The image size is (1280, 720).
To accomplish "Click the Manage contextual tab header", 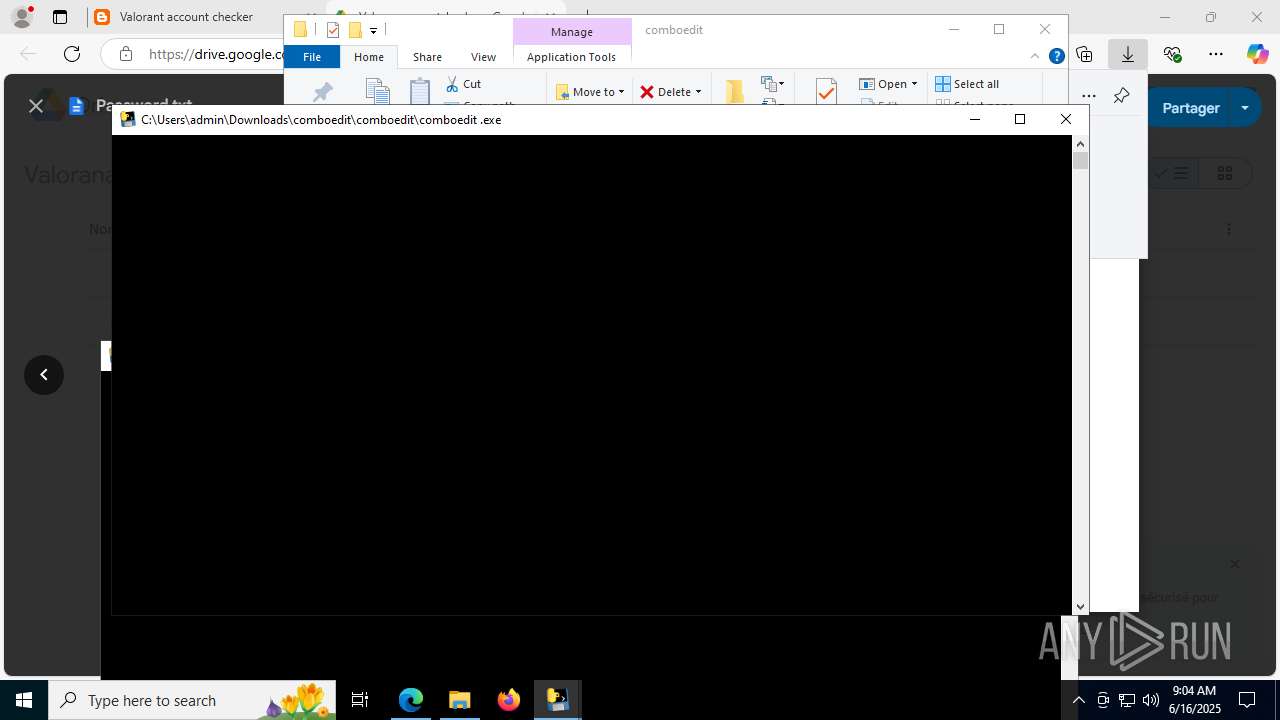I will pyautogui.click(x=572, y=32).
